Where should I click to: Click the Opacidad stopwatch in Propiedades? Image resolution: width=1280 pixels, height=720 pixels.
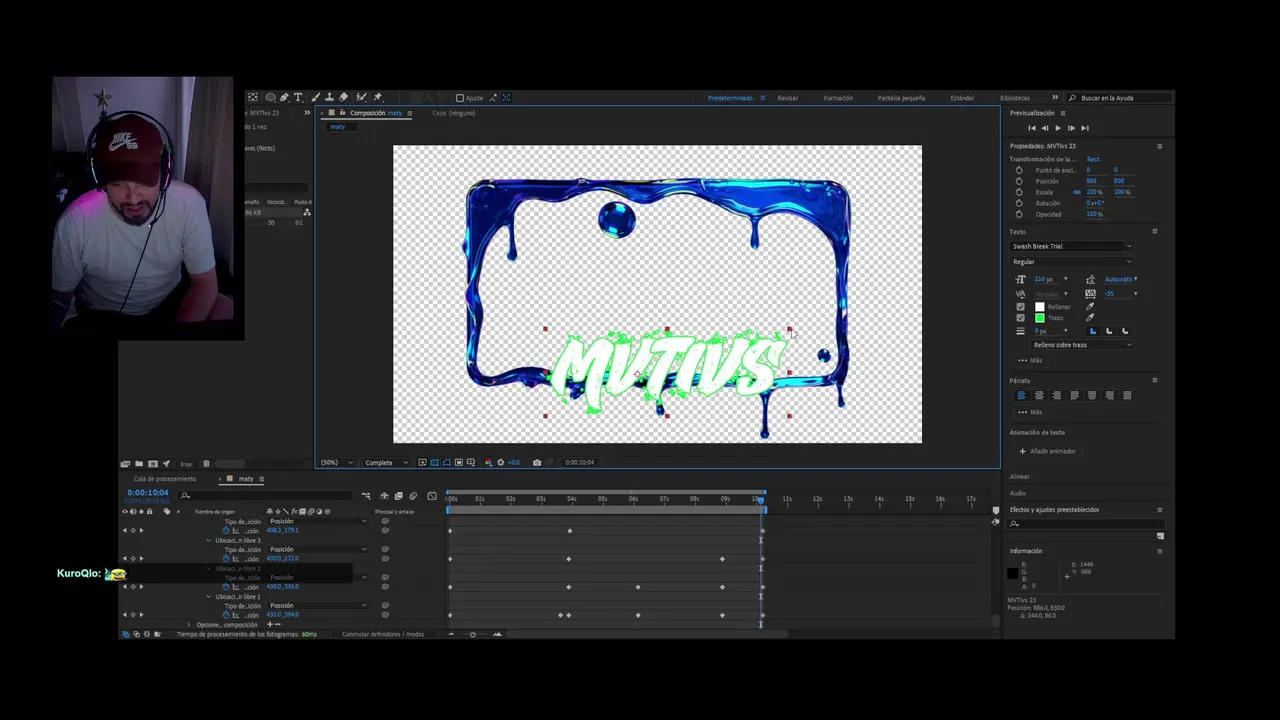(x=1019, y=214)
